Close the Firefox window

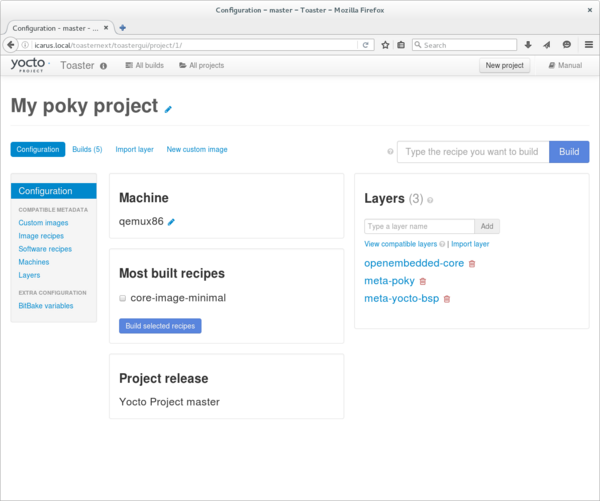point(590,10)
